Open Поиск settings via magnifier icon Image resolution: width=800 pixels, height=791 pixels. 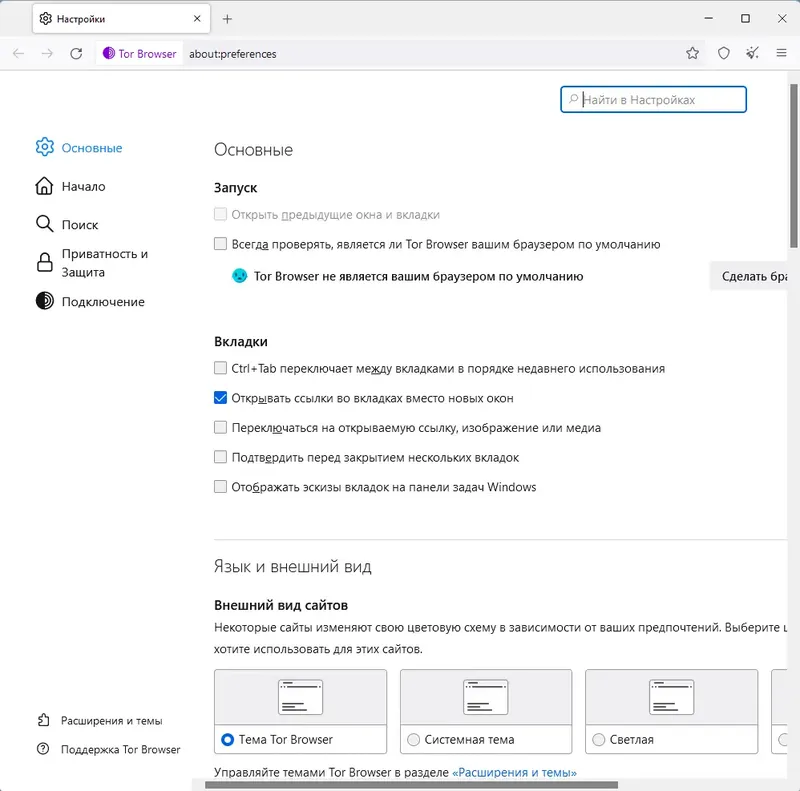44,224
